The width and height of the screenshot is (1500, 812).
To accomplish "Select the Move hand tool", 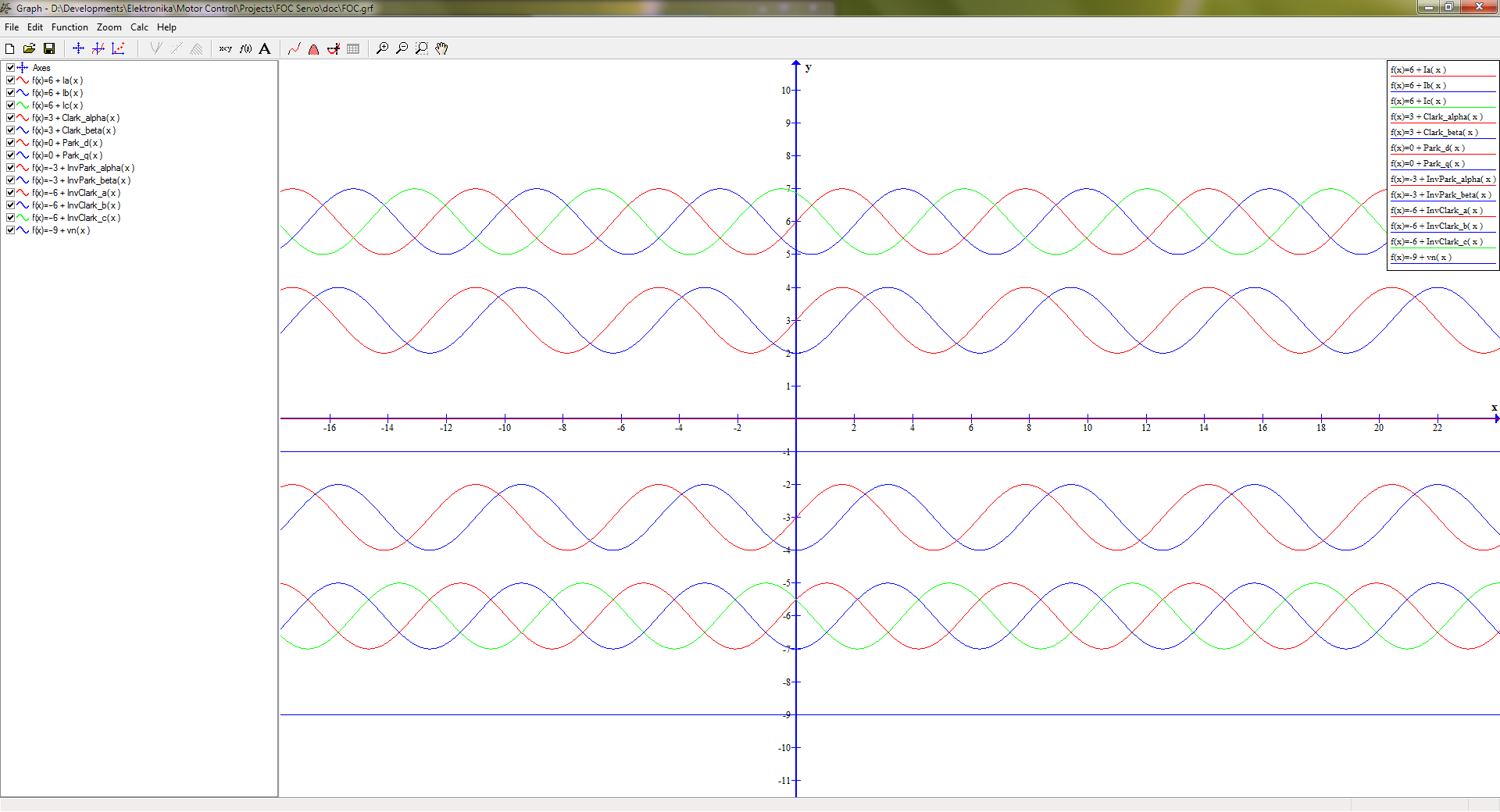I will click(442, 48).
